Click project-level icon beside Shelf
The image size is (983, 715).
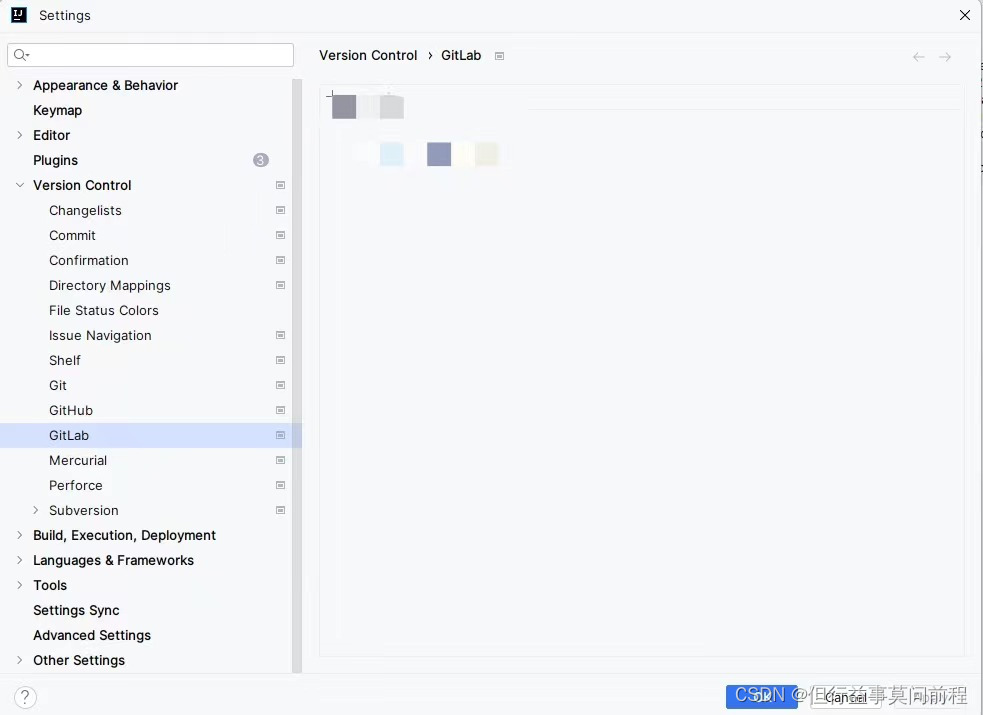(280, 360)
